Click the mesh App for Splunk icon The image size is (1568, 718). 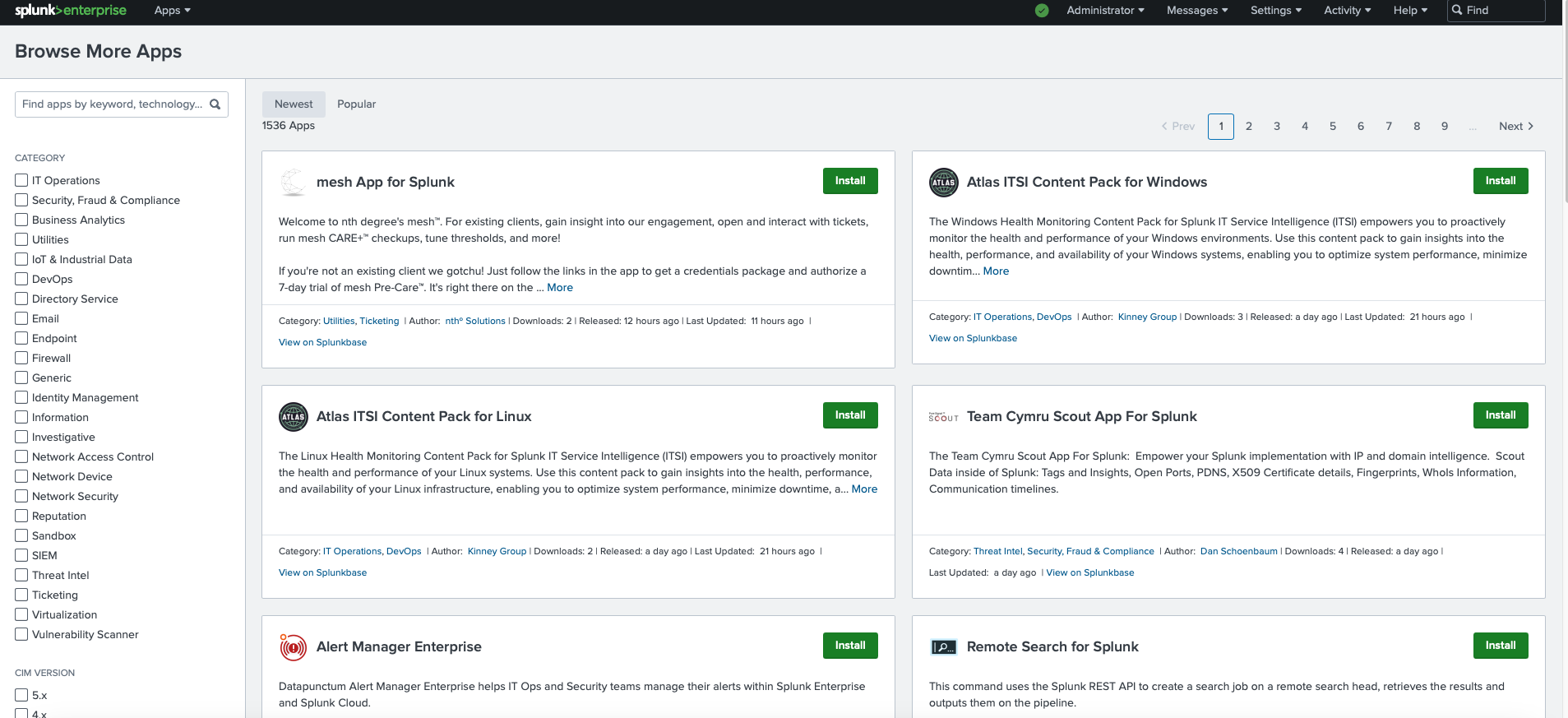coord(294,182)
